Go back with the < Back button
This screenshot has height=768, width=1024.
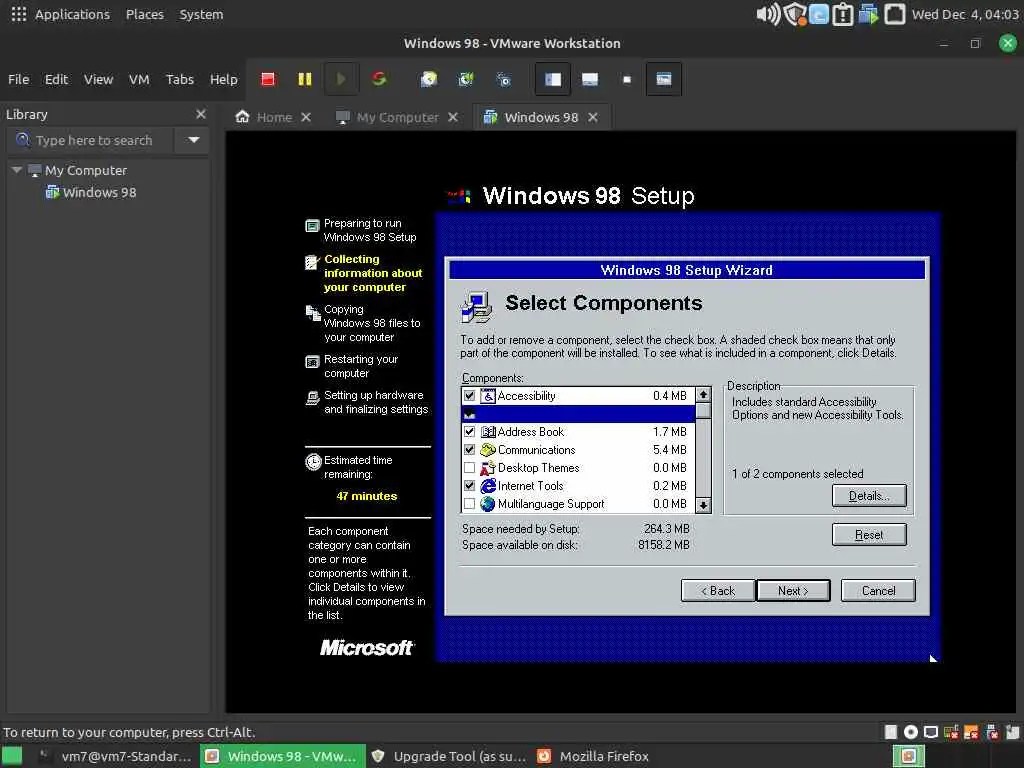(718, 591)
